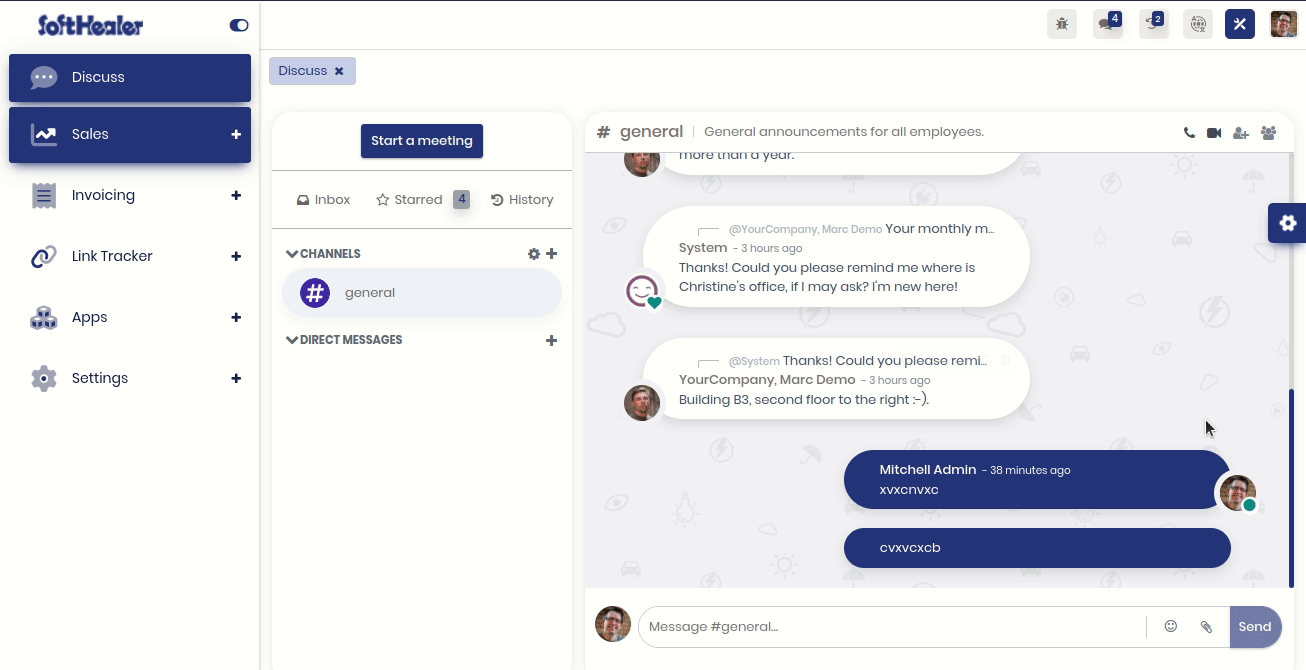The width and height of the screenshot is (1306, 670).
Task: Open the Sales menu
Action: (x=130, y=134)
